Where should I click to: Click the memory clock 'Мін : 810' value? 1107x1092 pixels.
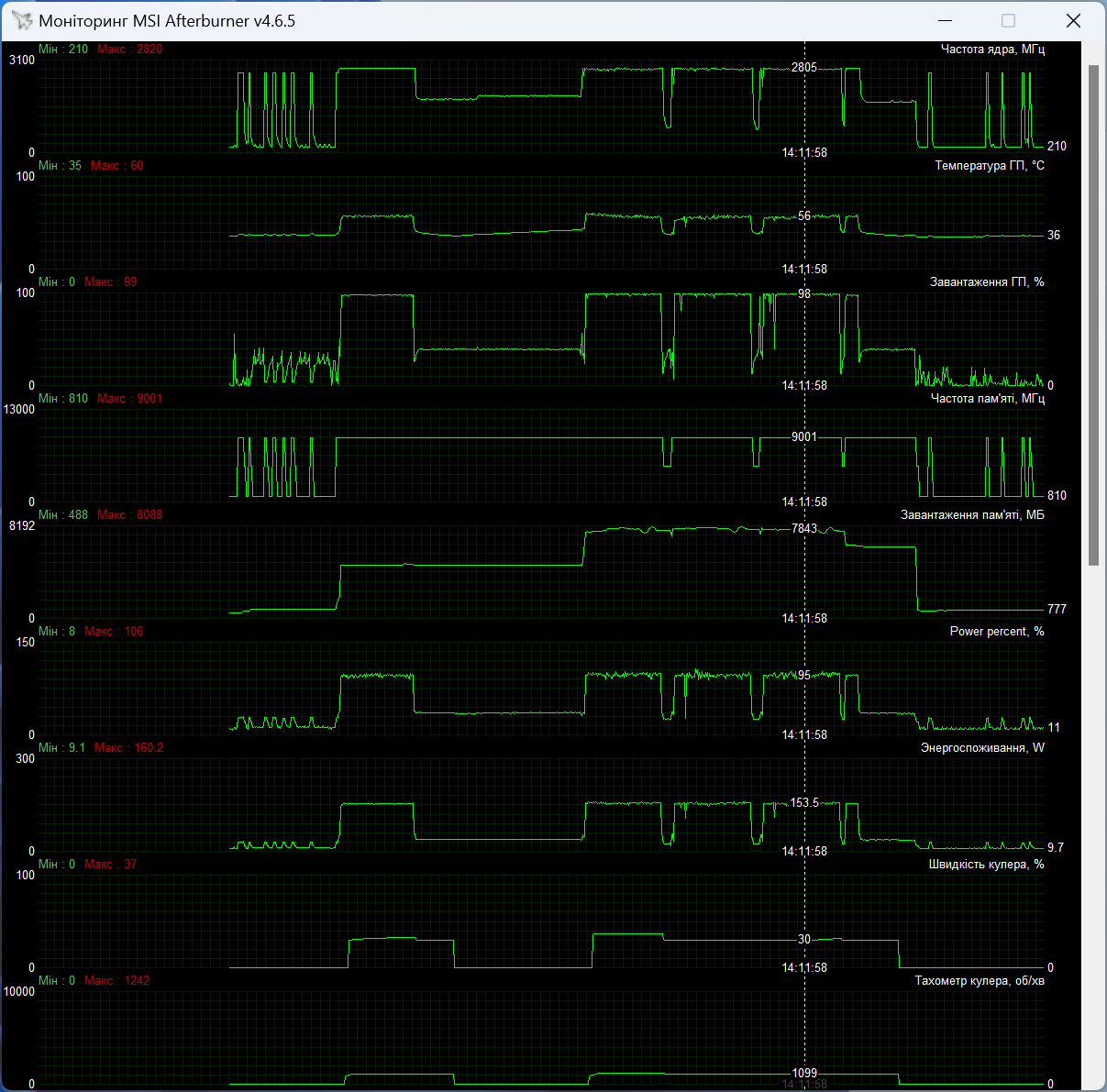(63, 398)
